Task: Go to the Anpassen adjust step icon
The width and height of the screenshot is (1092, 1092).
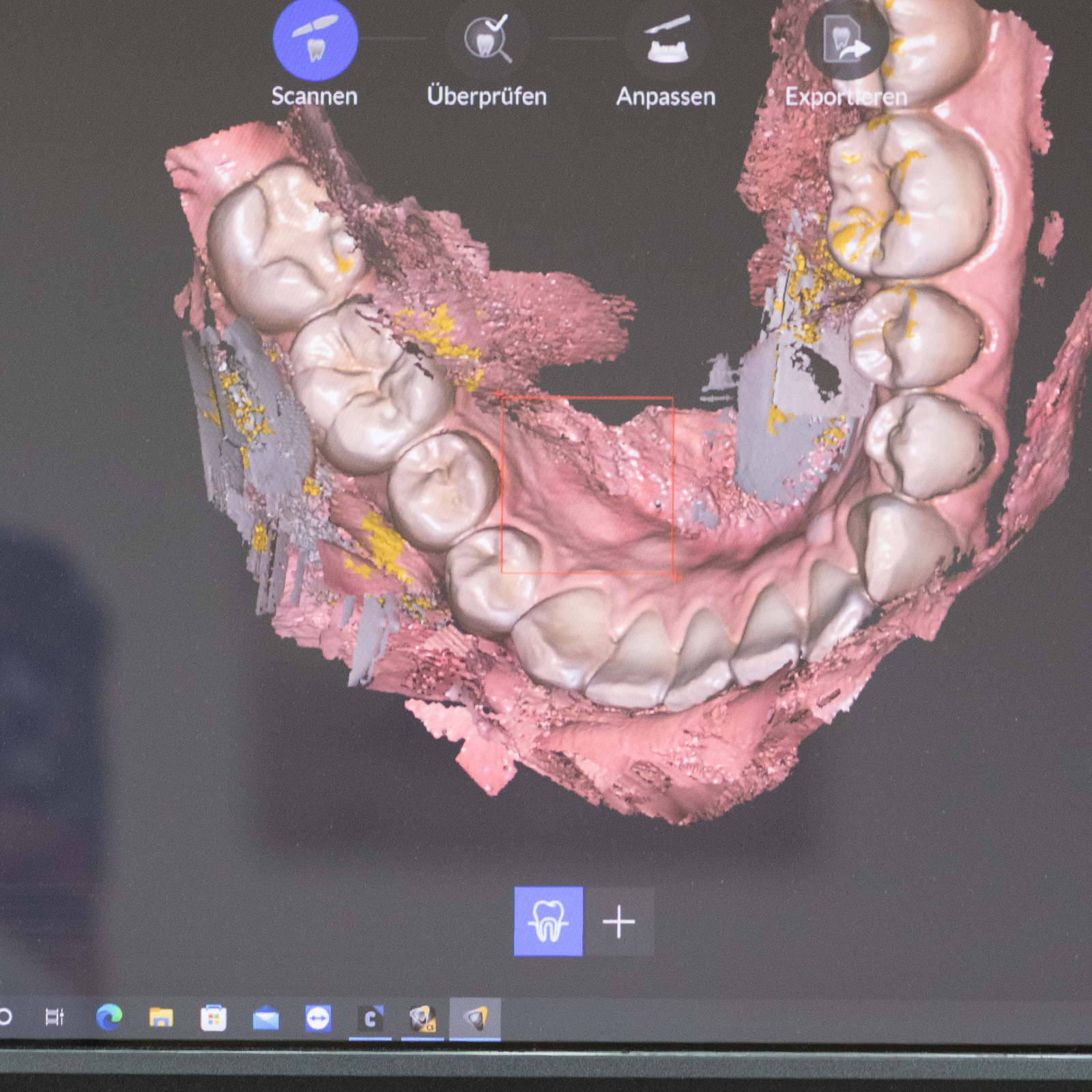Action: point(667,39)
